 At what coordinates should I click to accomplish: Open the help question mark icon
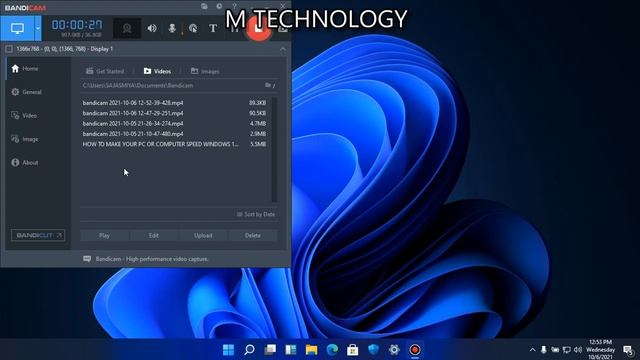click(234, 6)
